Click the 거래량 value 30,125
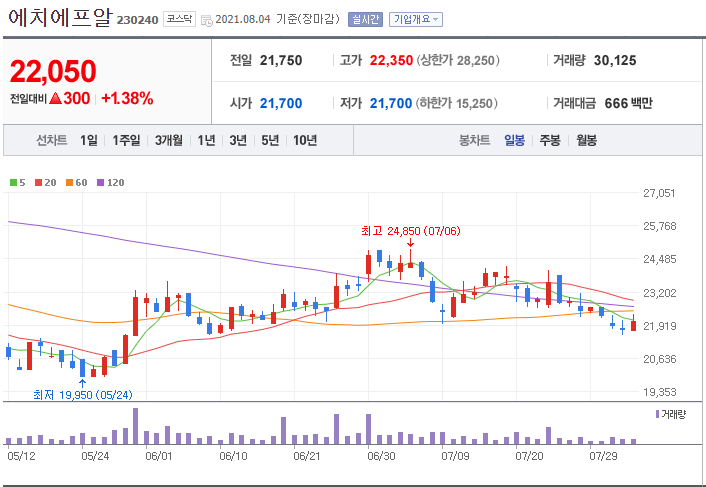 coord(615,60)
